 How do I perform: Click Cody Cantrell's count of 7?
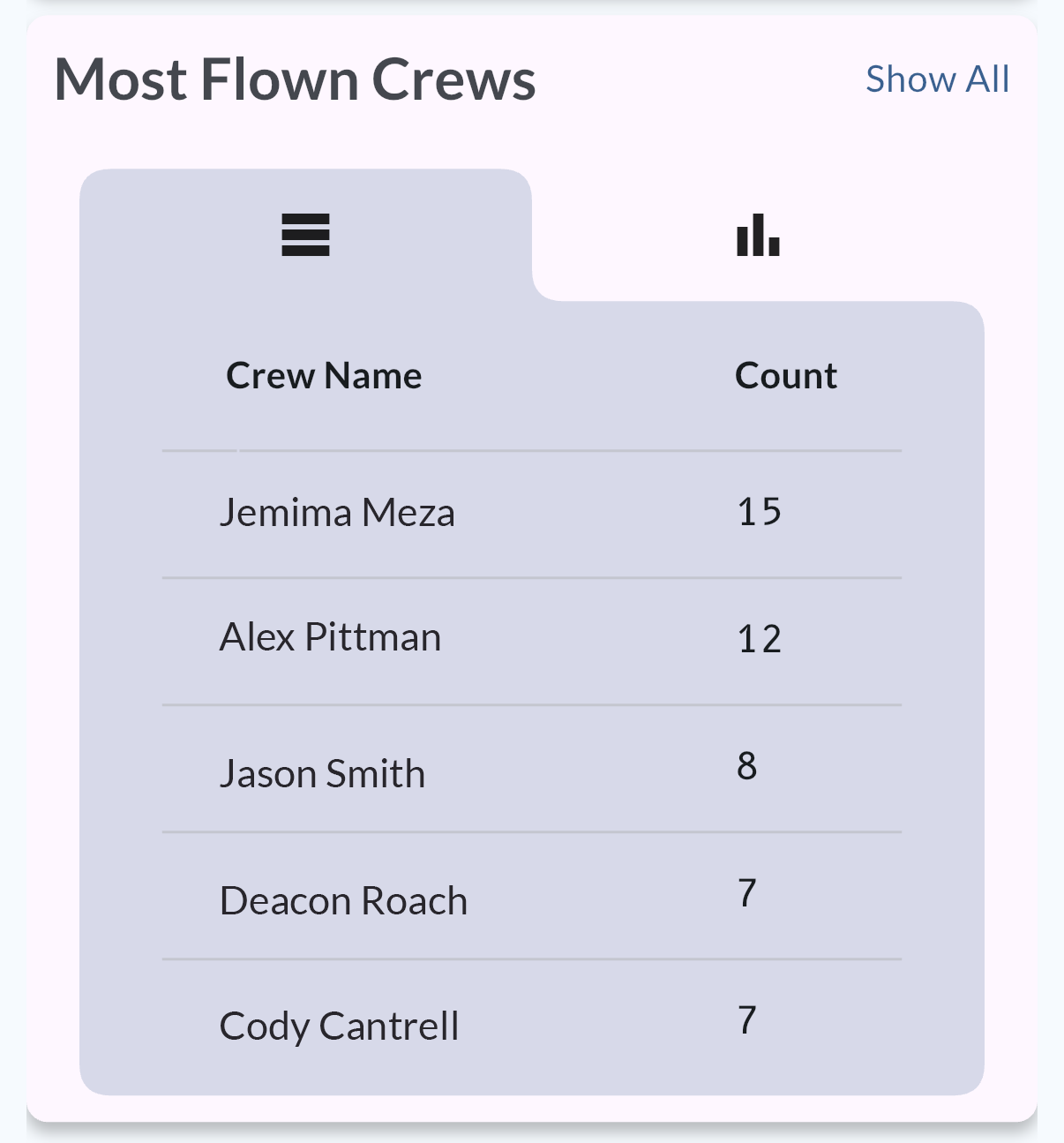pyautogui.click(x=747, y=1020)
